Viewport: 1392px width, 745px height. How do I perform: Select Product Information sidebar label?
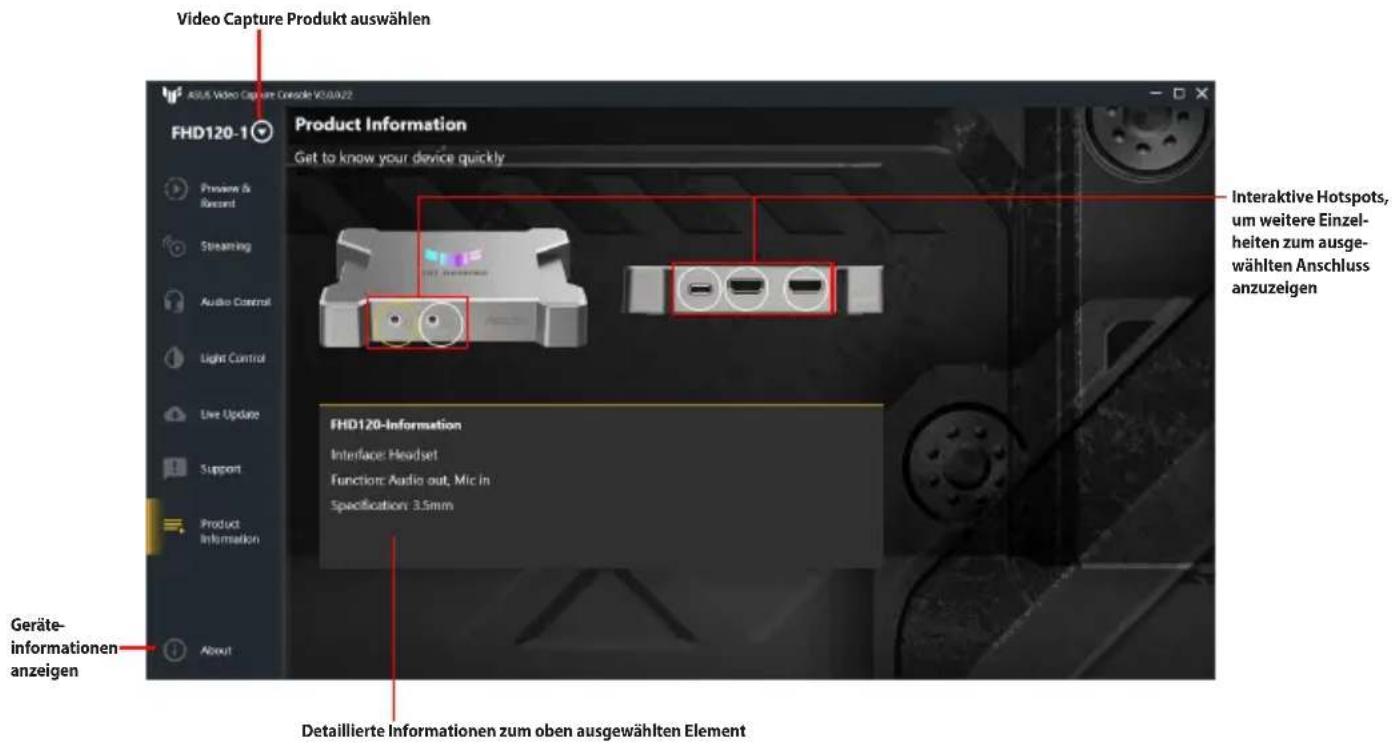[229, 531]
